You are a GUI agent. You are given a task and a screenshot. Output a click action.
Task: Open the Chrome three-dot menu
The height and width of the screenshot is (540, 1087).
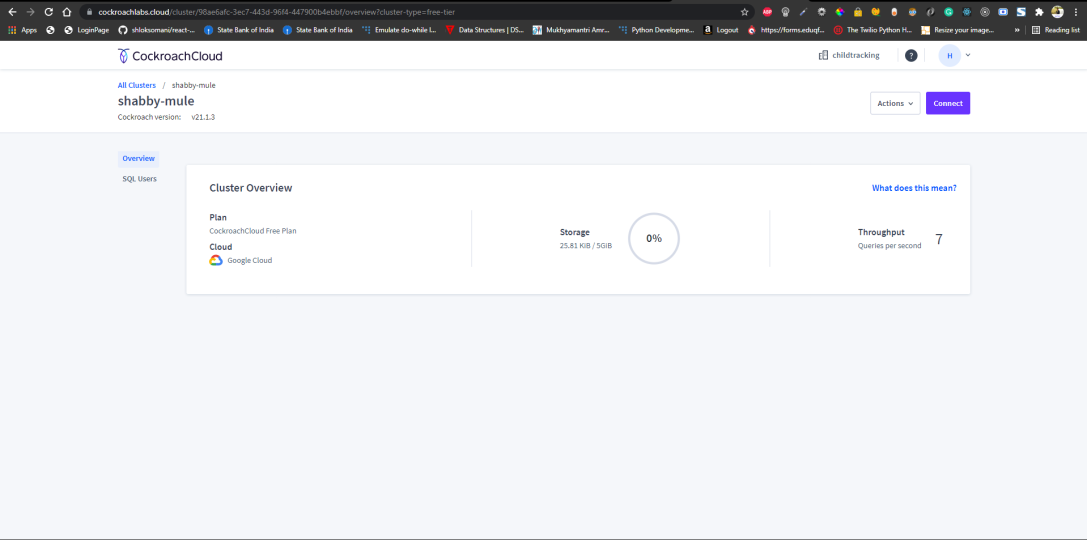(x=1075, y=12)
